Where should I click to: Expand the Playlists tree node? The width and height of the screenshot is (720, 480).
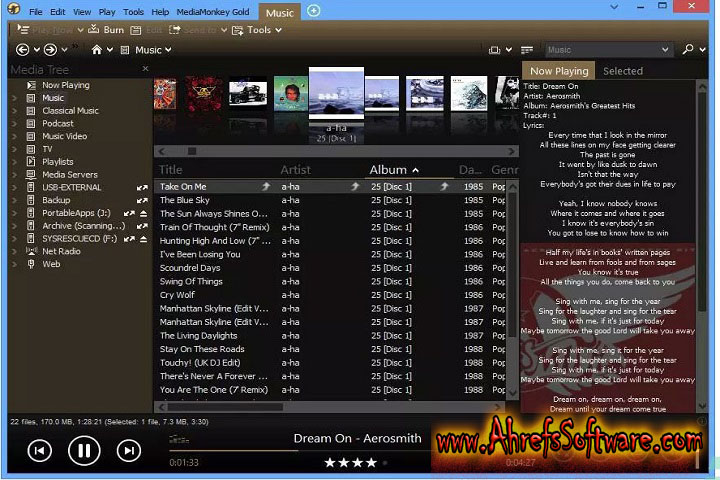coord(14,162)
